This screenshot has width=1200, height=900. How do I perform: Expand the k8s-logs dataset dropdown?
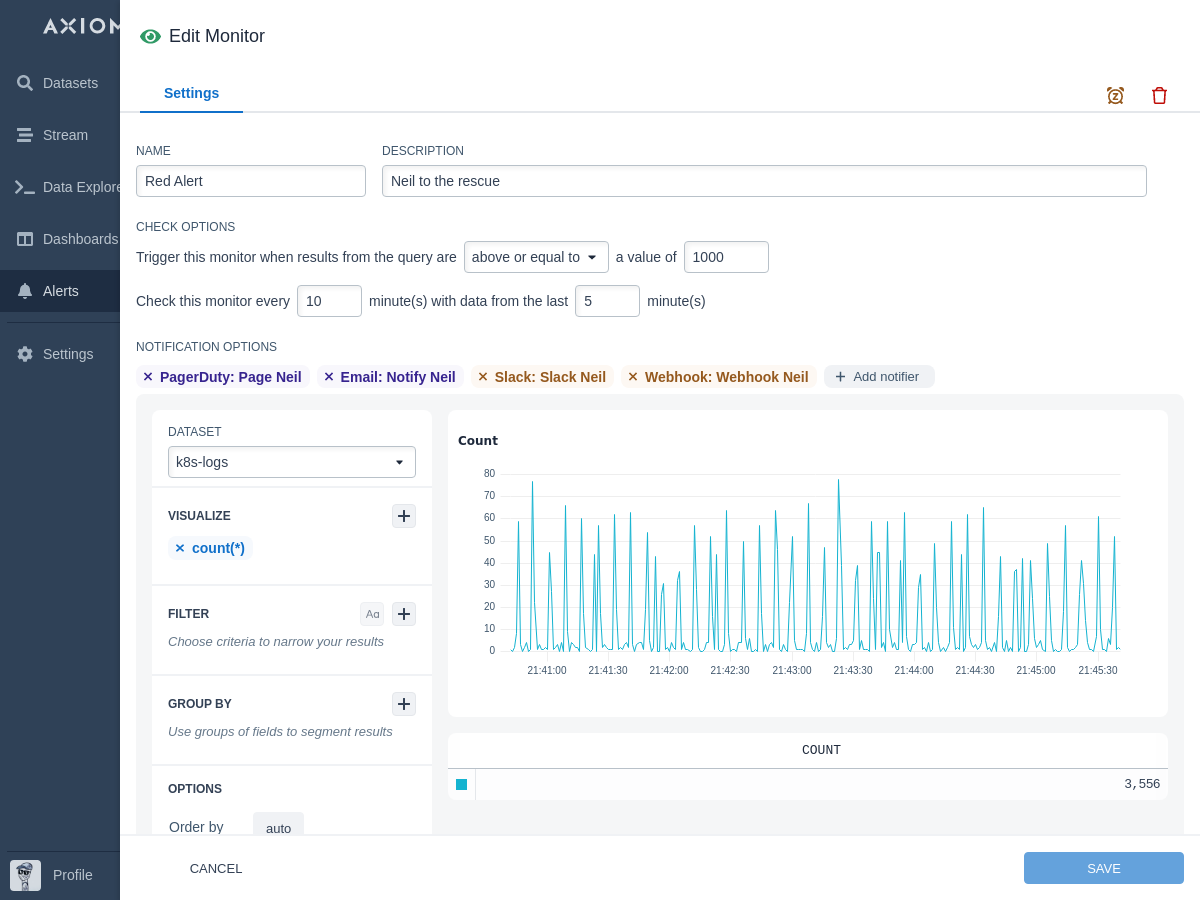point(291,462)
